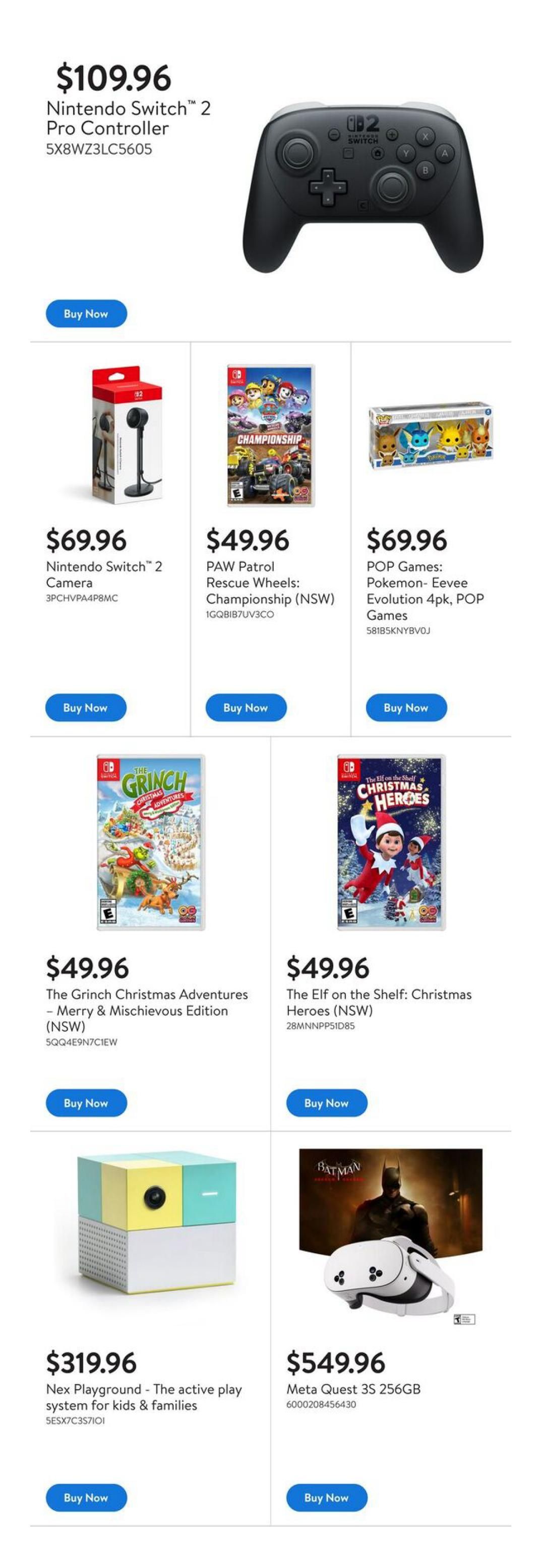This screenshot has width=544, height=1568.
Task: Open the Nintendo Switch 2 Pro Controller title
Action: [x=128, y=118]
